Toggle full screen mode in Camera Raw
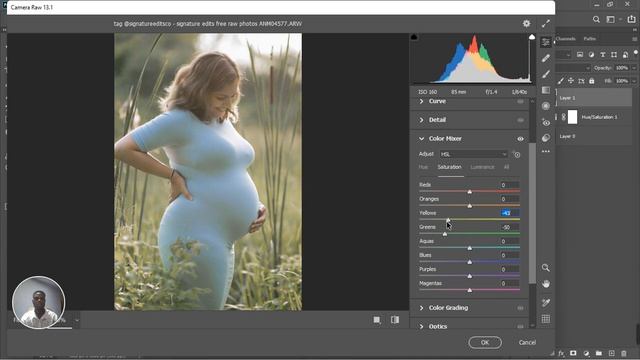 tap(546, 24)
